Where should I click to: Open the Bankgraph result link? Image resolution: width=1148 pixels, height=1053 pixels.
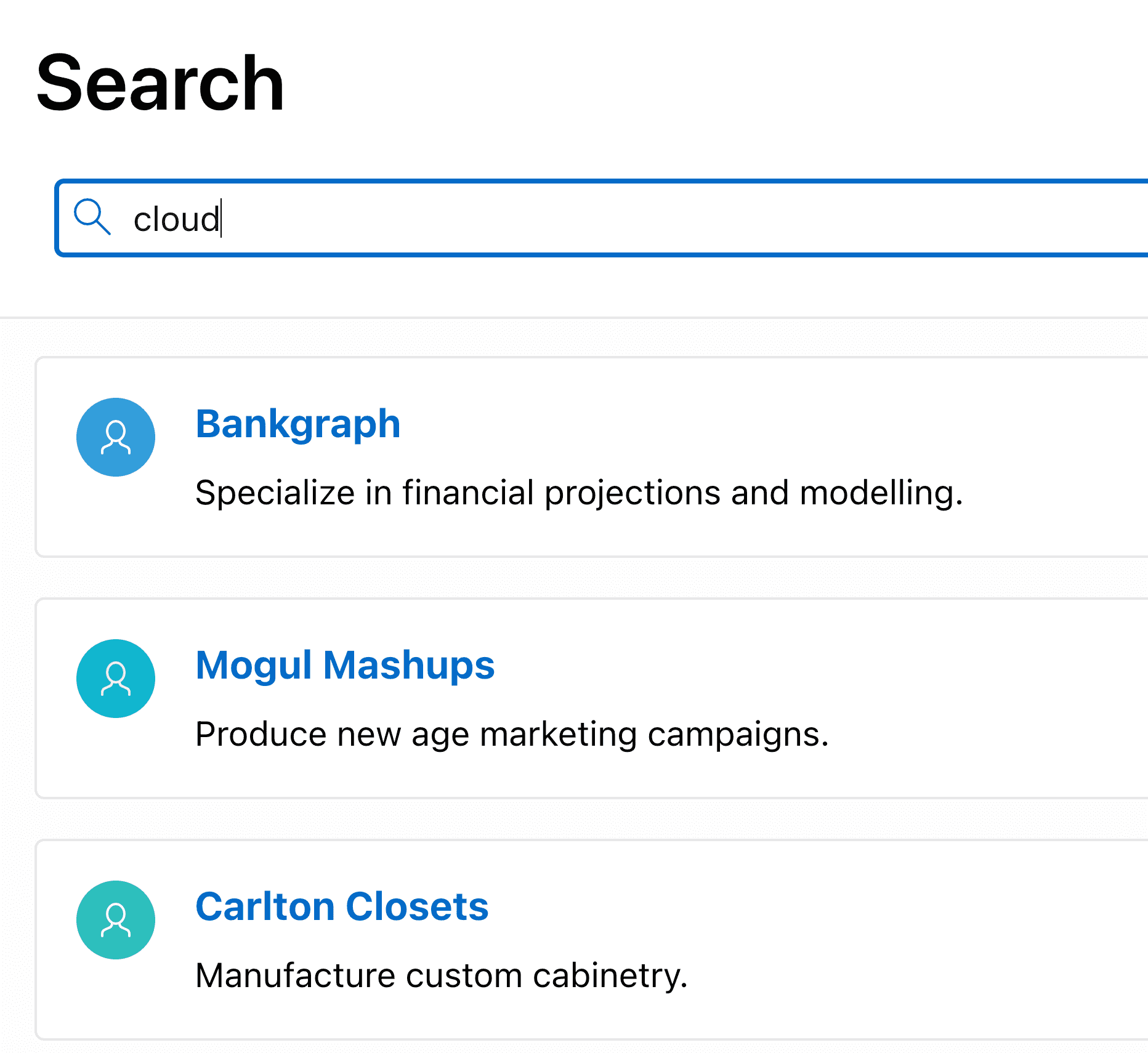pos(297,423)
